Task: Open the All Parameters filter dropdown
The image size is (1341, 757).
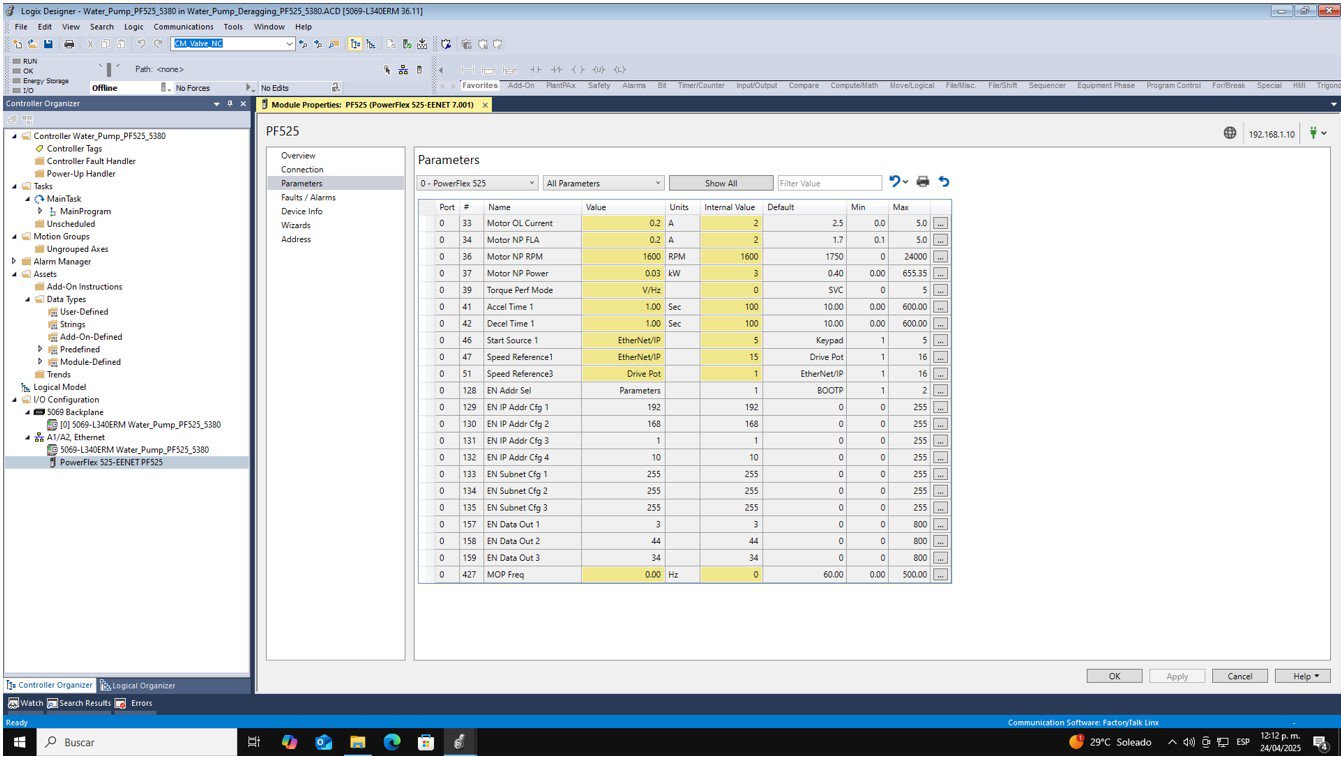Action: 603,183
